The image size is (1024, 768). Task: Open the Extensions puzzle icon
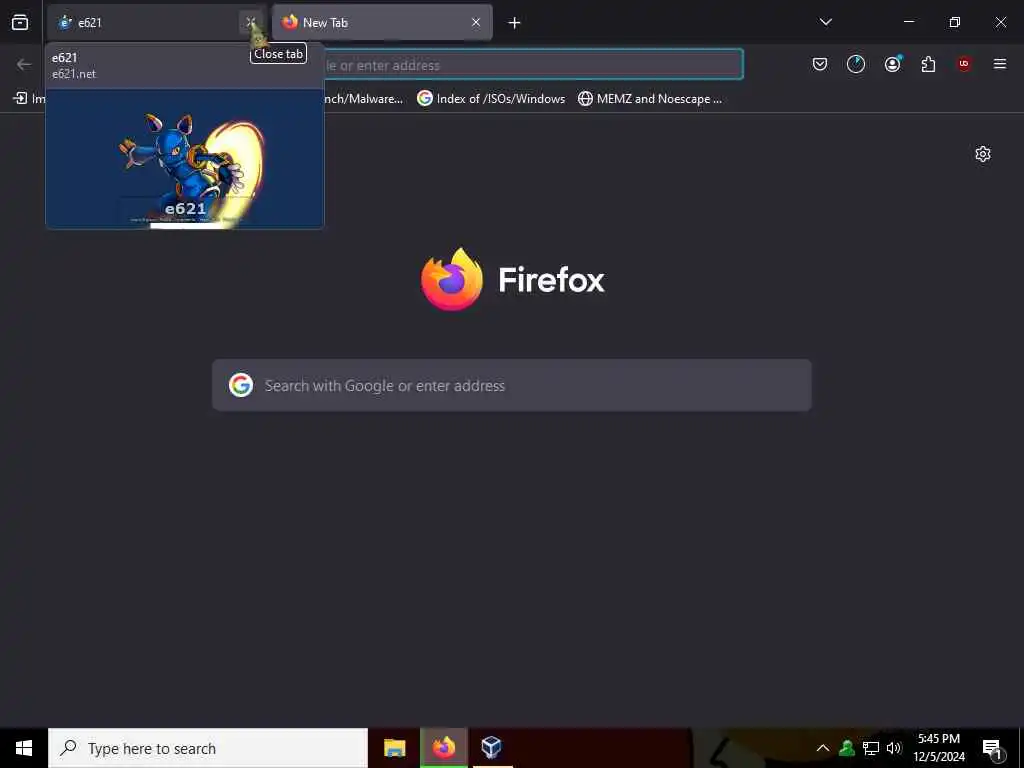pos(928,64)
